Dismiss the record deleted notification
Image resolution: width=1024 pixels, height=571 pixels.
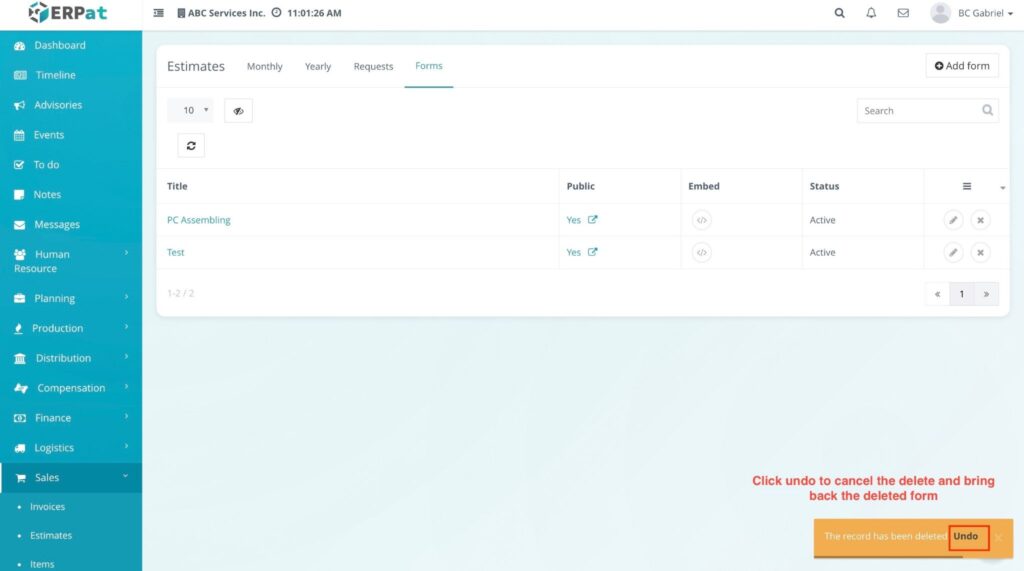[x=998, y=537]
